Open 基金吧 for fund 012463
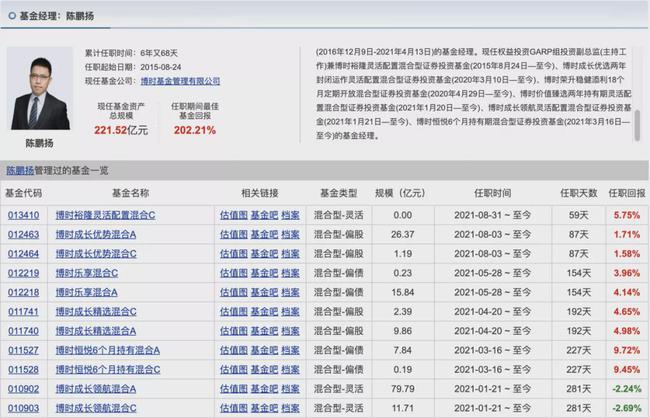The height and width of the screenshot is (418, 650). 264,234
